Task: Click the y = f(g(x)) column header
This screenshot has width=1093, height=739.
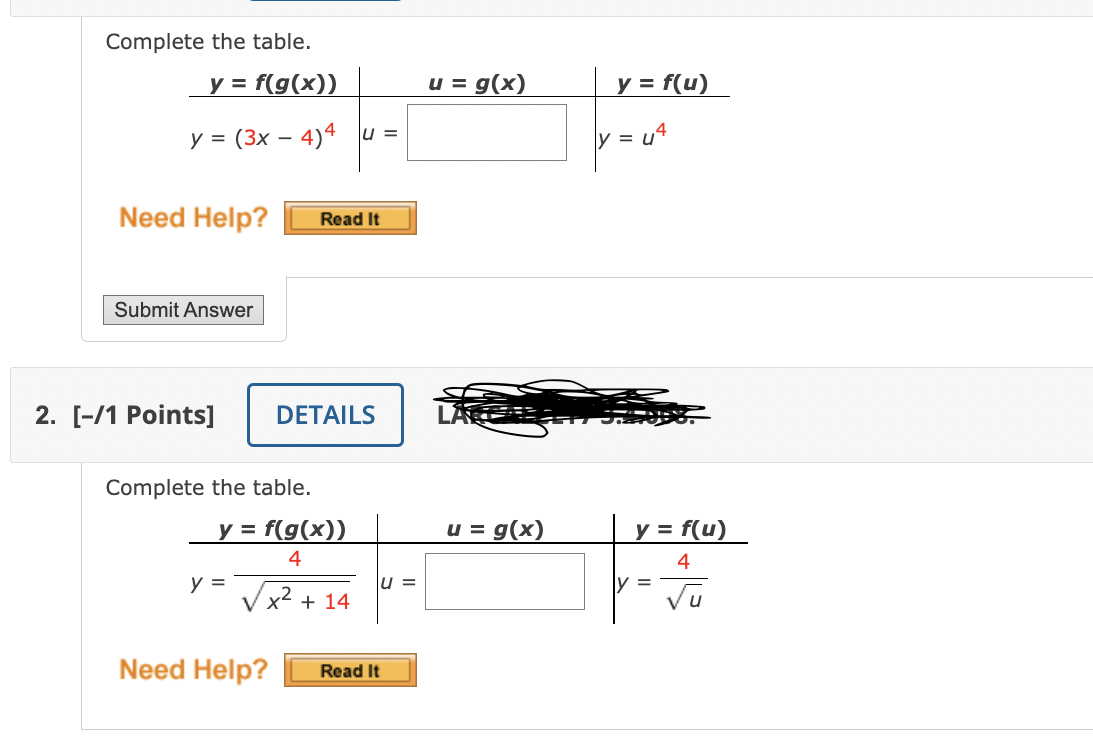Action: (x=272, y=83)
